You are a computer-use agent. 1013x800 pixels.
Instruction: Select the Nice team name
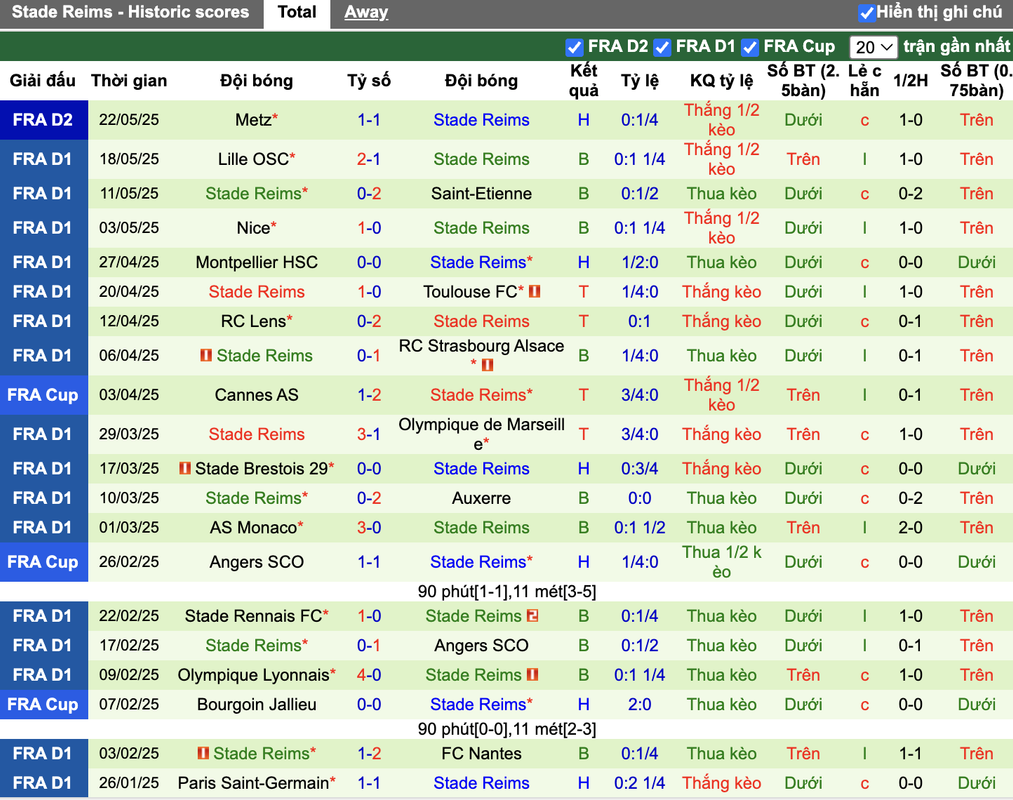253,227
